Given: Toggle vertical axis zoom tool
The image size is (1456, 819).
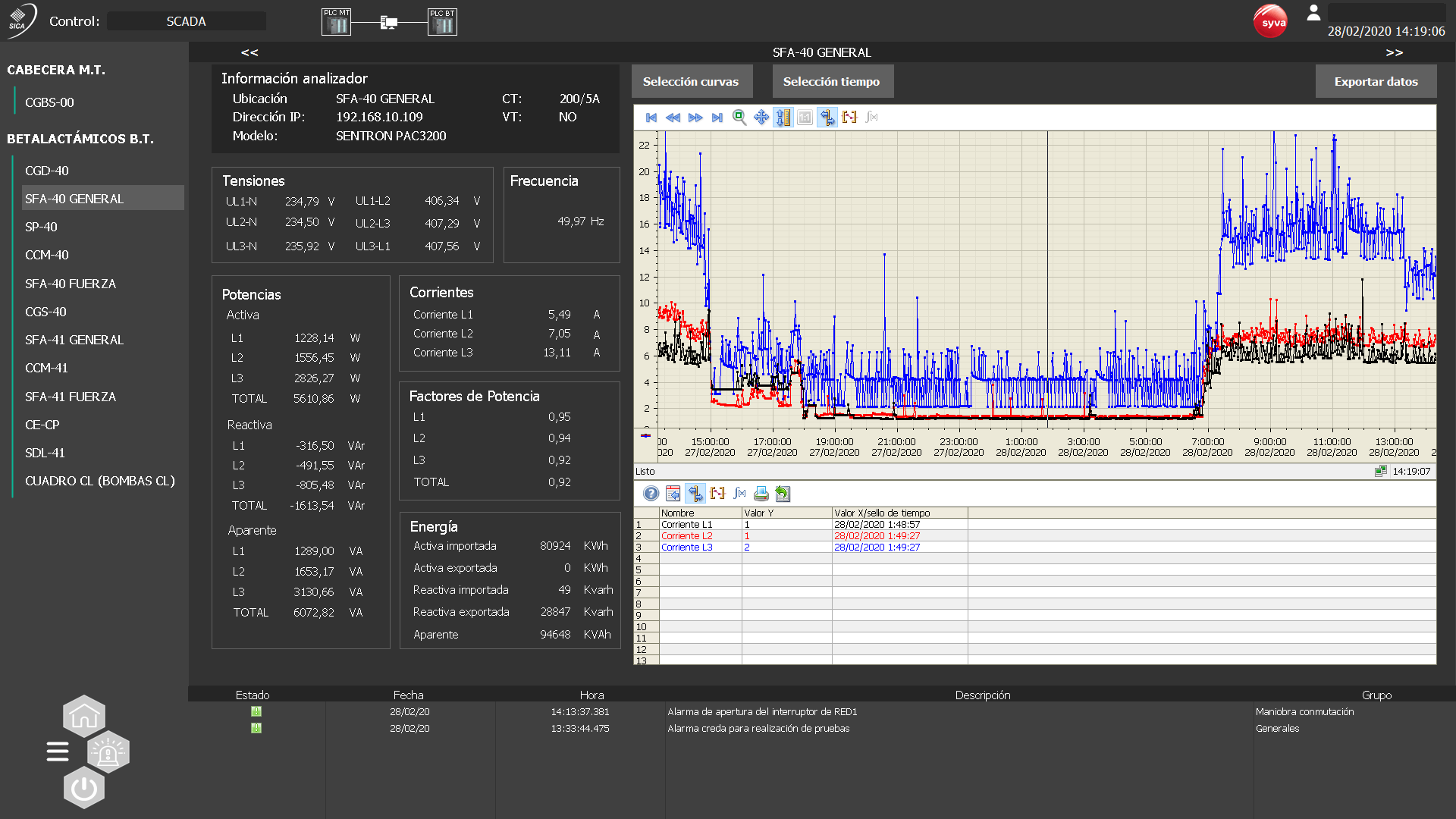Looking at the screenshot, I should point(783,118).
